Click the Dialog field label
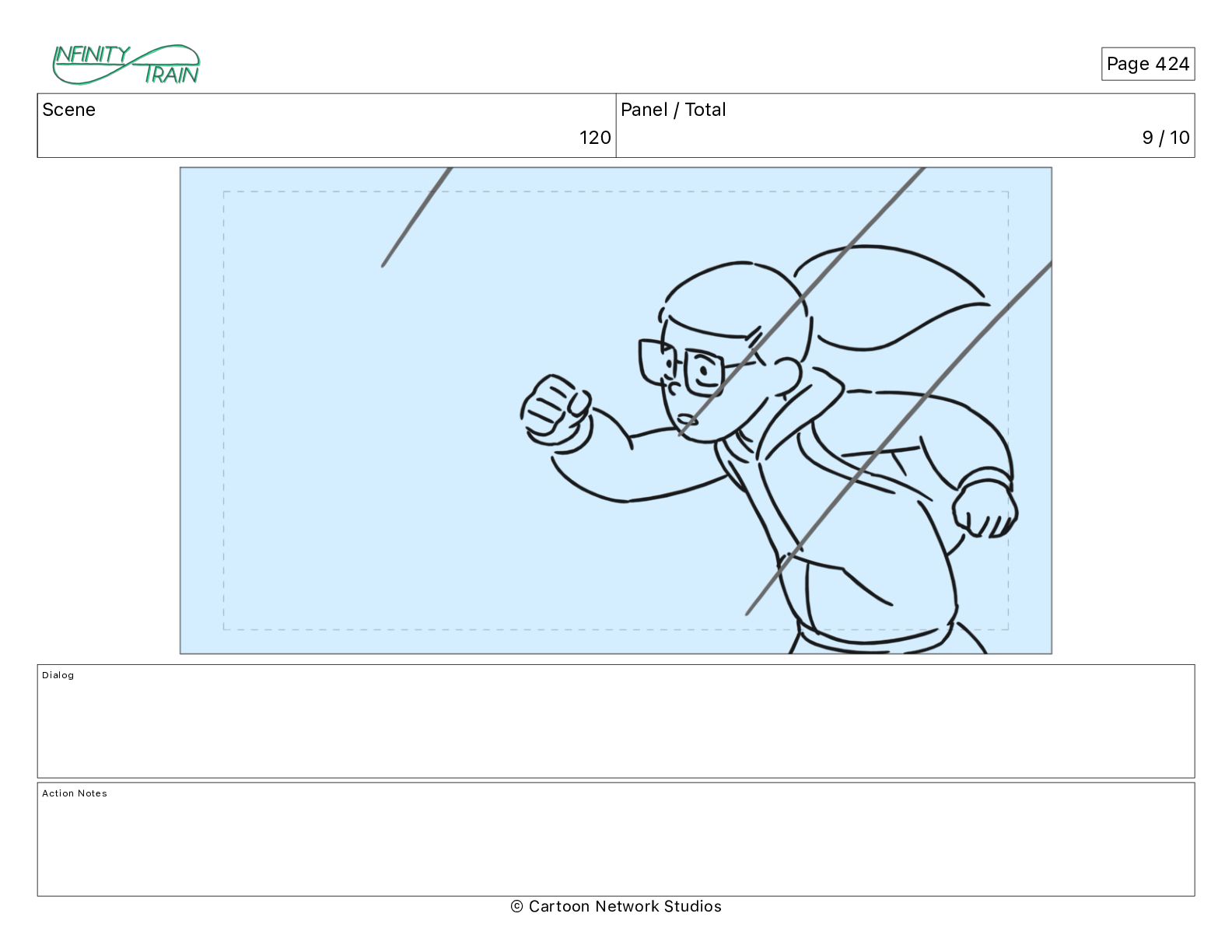 pyautogui.click(x=58, y=675)
